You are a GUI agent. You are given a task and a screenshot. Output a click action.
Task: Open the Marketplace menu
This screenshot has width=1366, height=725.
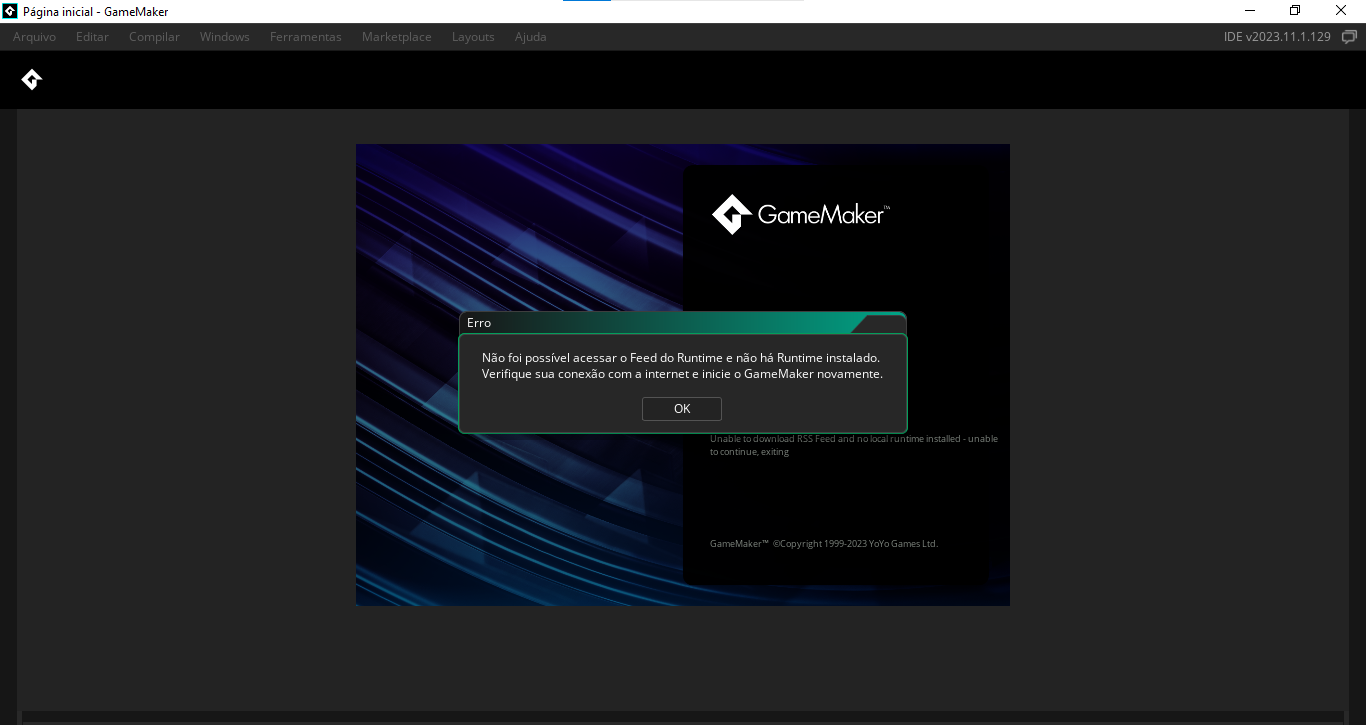point(397,37)
